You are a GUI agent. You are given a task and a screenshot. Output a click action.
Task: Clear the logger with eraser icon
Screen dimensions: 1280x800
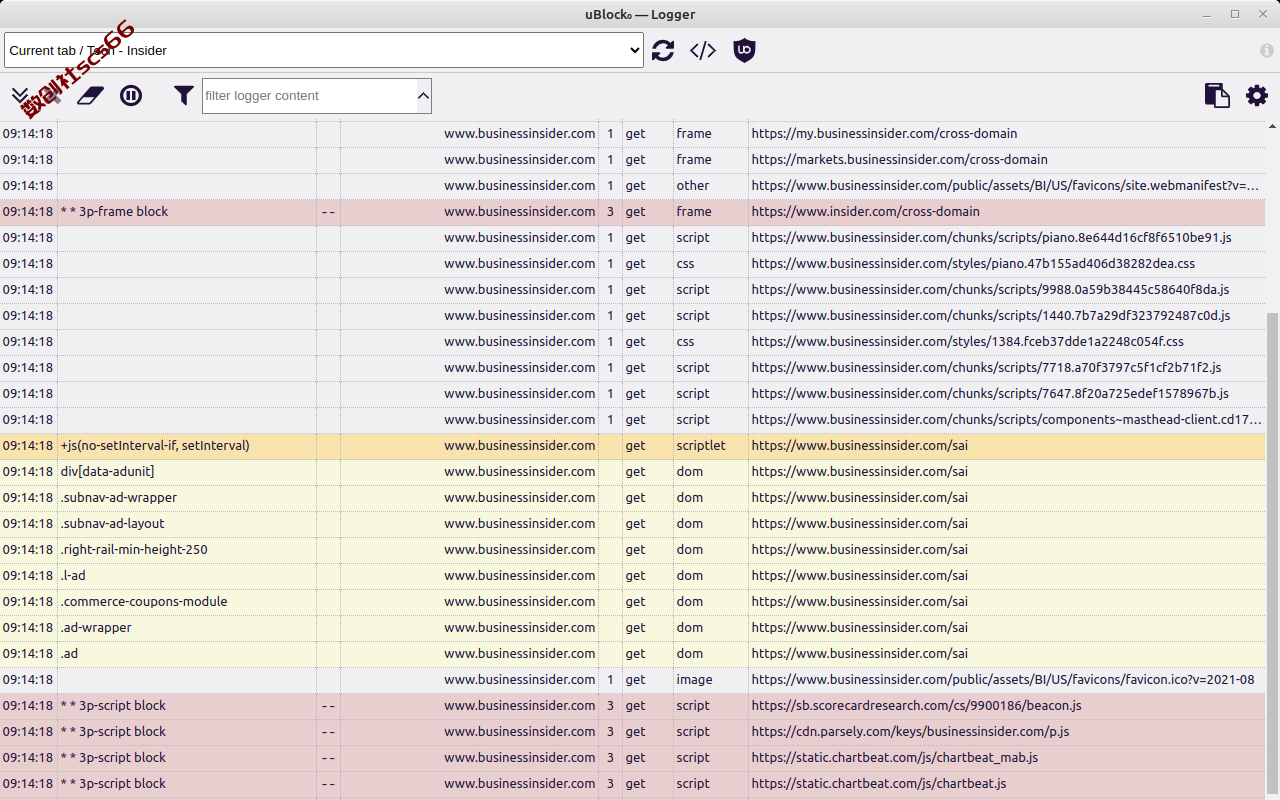tap(90, 96)
